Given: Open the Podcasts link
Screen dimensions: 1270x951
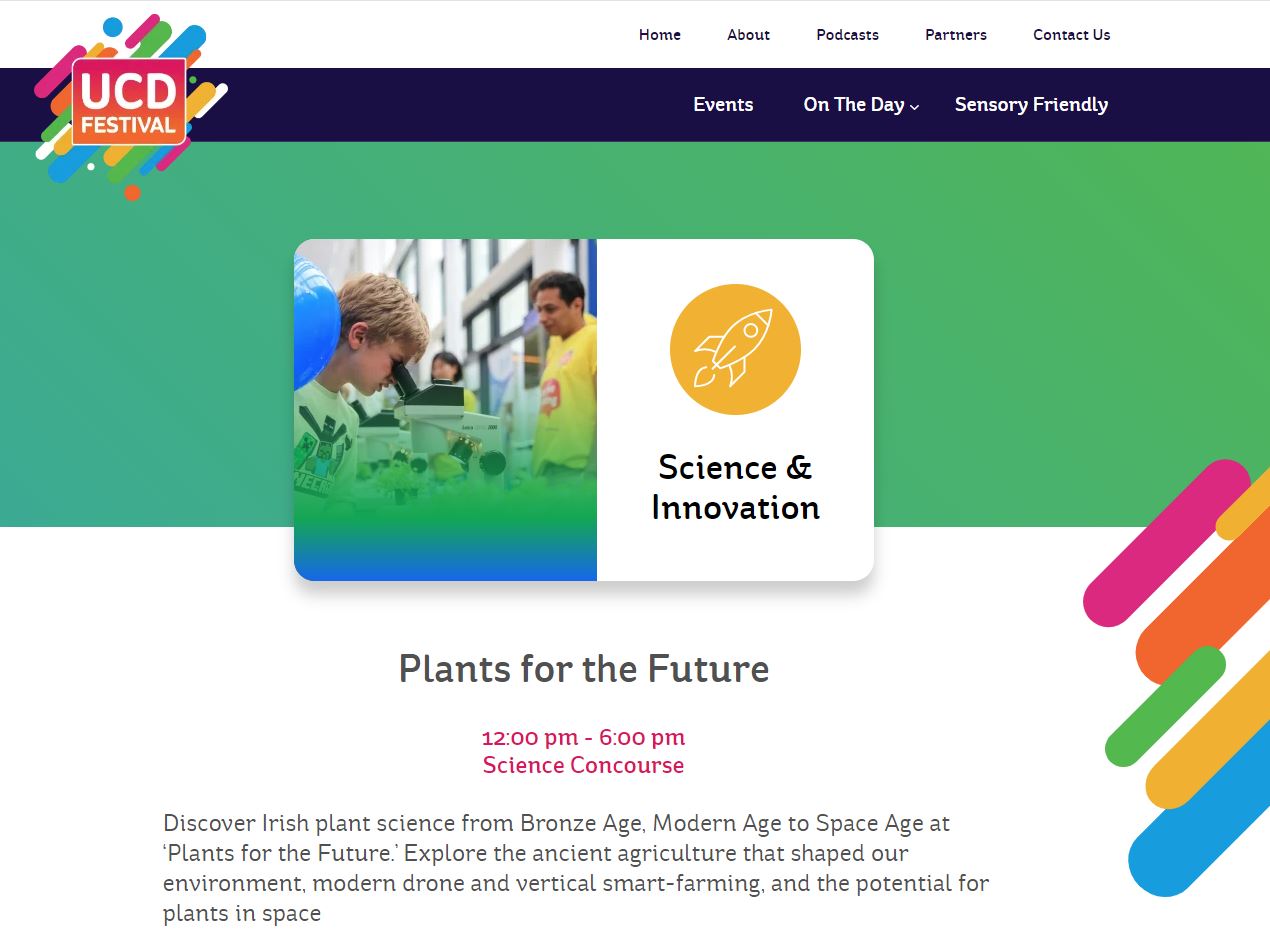Looking at the screenshot, I should click(x=847, y=35).
